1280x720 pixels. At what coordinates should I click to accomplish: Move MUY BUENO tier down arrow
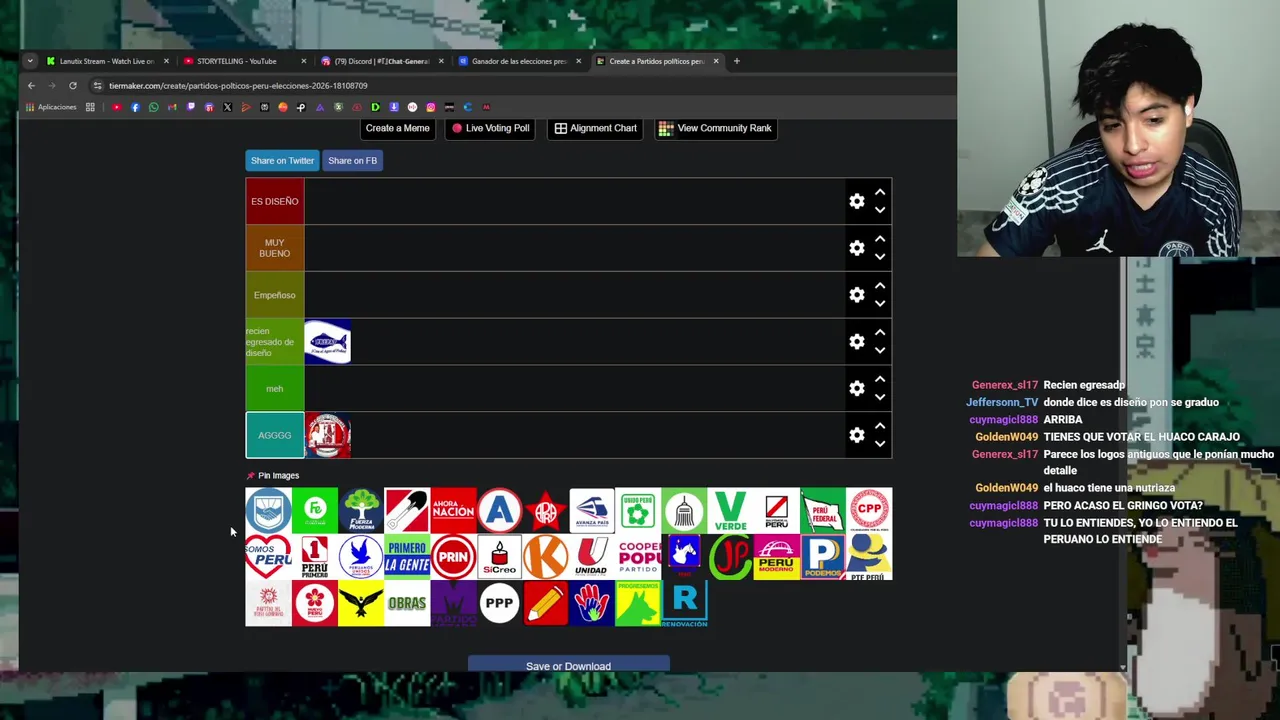click(x=880, y=257)
